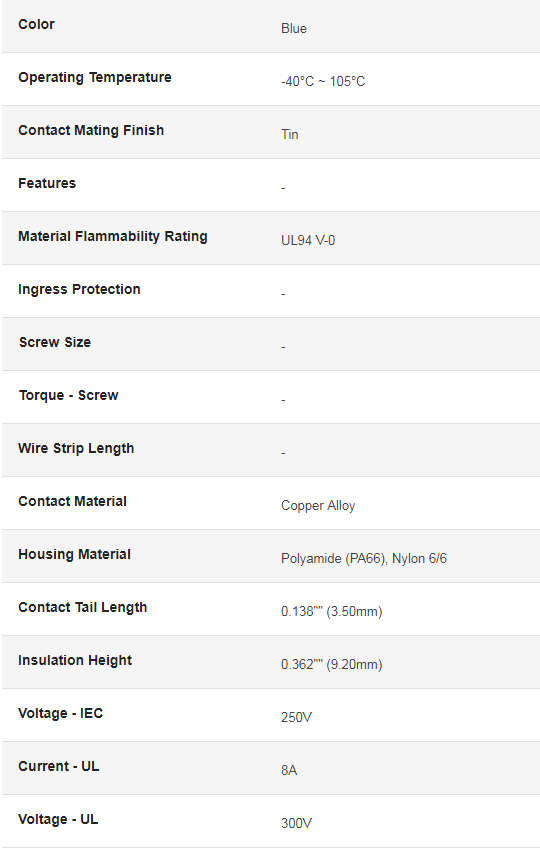
Task: Click the Screw Size label
Action: coord(55,342)
